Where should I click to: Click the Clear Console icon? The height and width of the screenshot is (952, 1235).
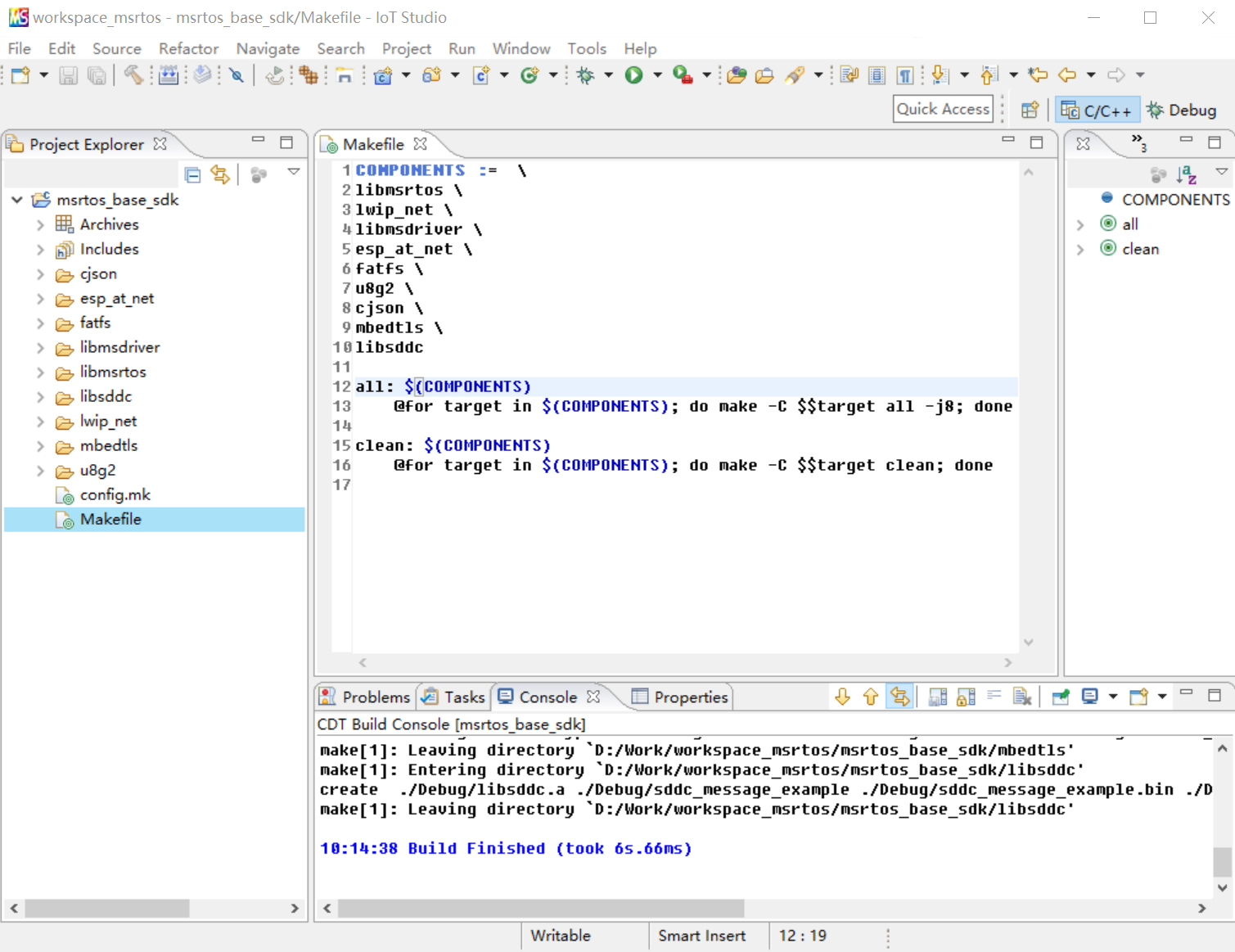click(1021, 697)
